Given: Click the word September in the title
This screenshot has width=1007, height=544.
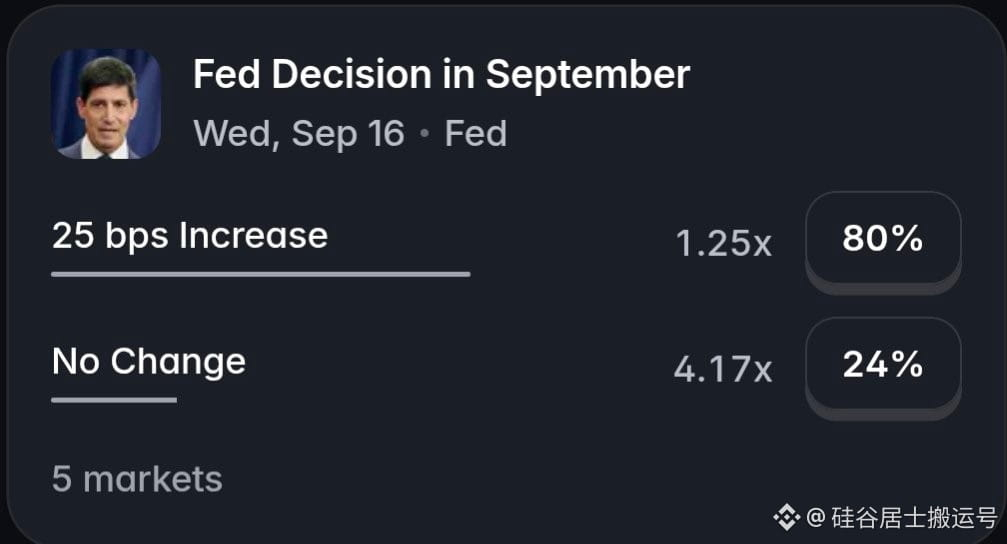Looking at the screenshot, I should pos(588,76).
